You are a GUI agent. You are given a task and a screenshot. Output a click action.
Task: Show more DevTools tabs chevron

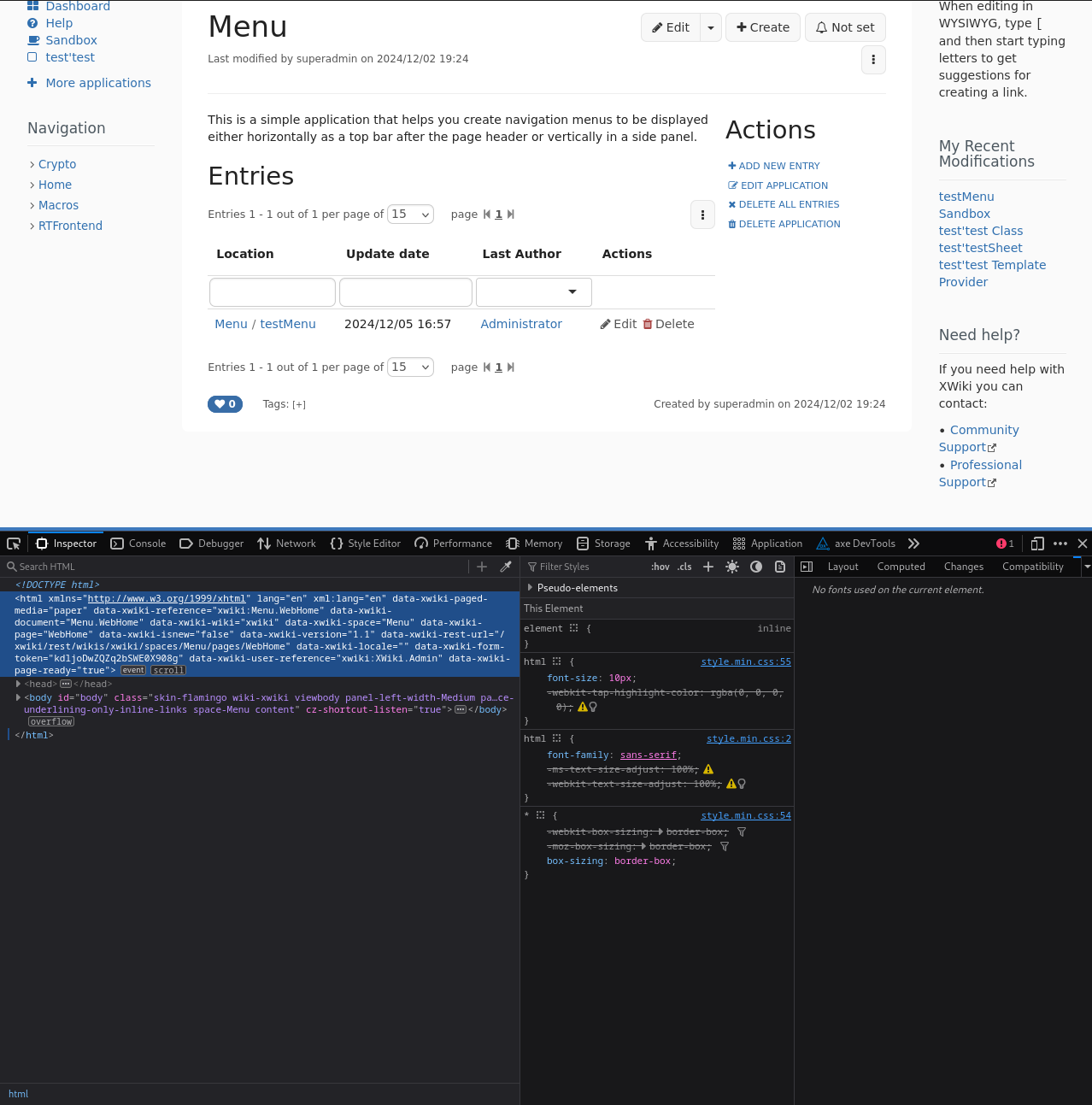[913, 544]
